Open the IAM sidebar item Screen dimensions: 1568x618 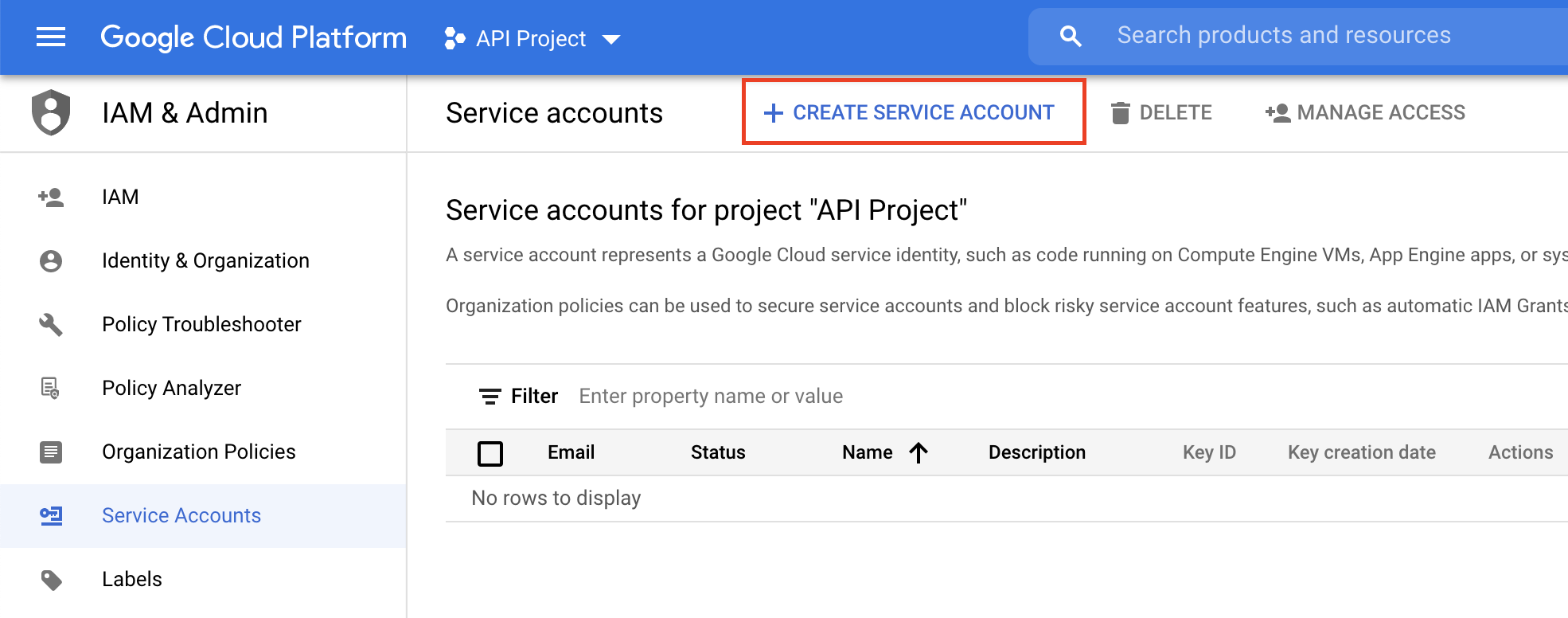[203, 197]
